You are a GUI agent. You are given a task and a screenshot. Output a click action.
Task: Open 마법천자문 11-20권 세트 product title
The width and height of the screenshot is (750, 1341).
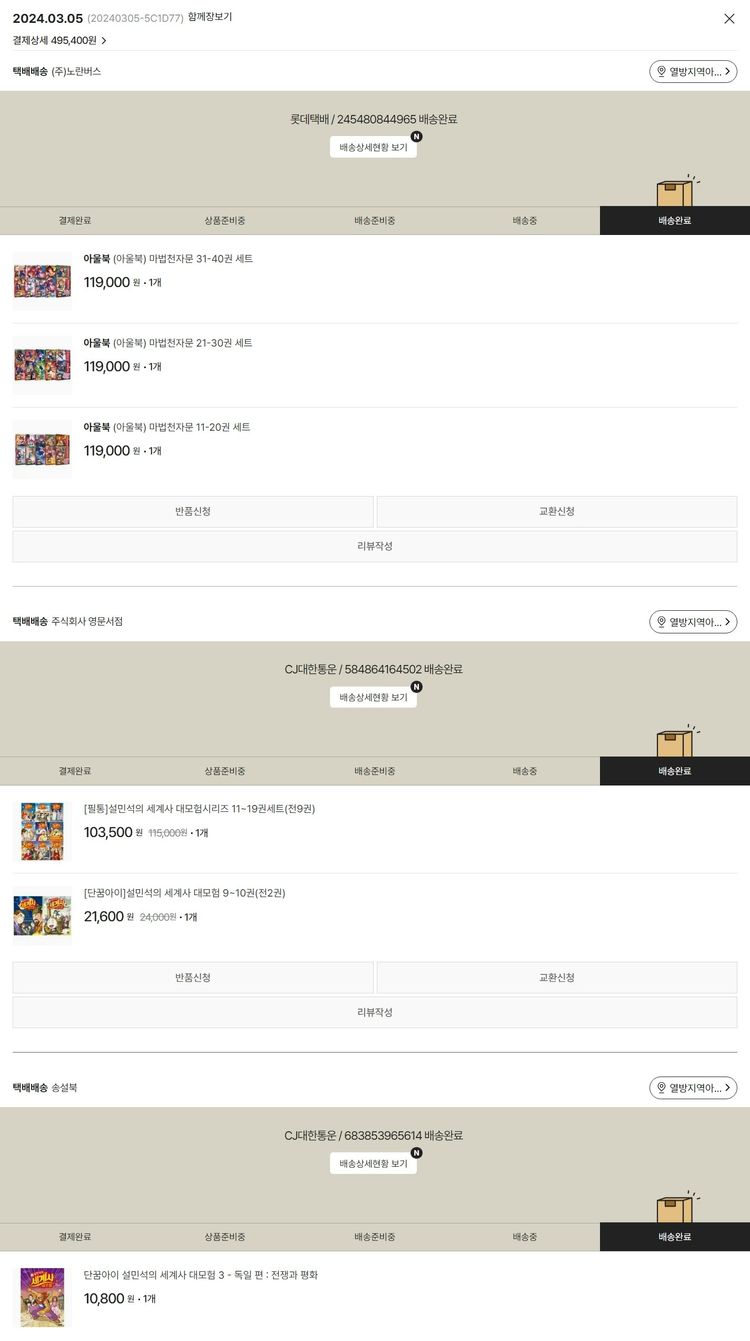(x=167, y=427)
